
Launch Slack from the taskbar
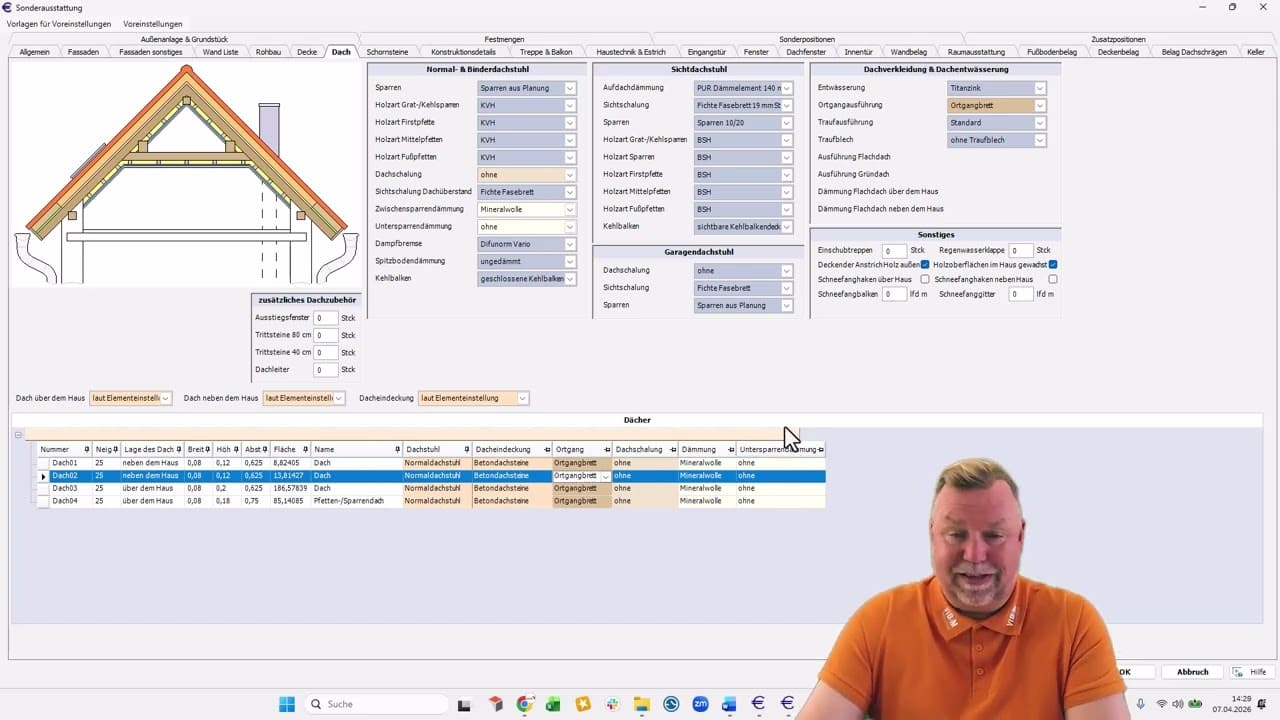tap(612, 704)
